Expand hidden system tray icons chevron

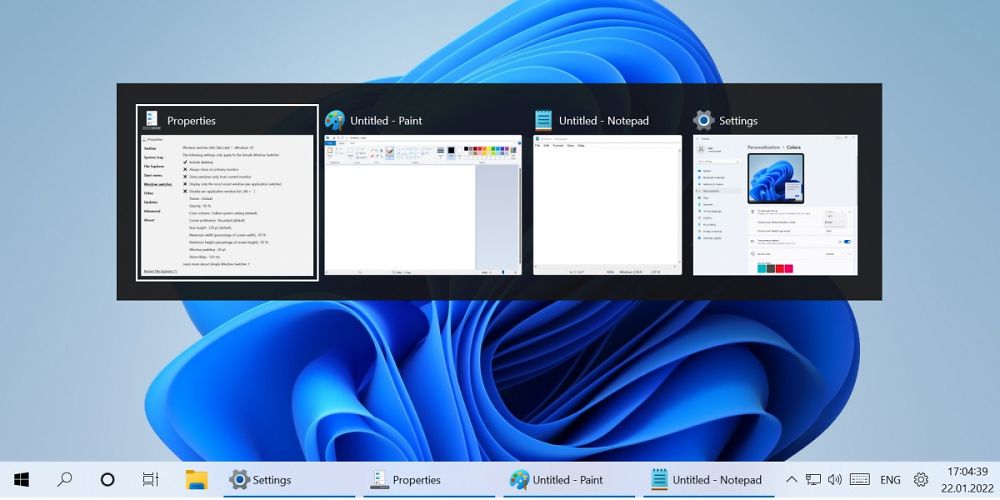click(791, 480)
